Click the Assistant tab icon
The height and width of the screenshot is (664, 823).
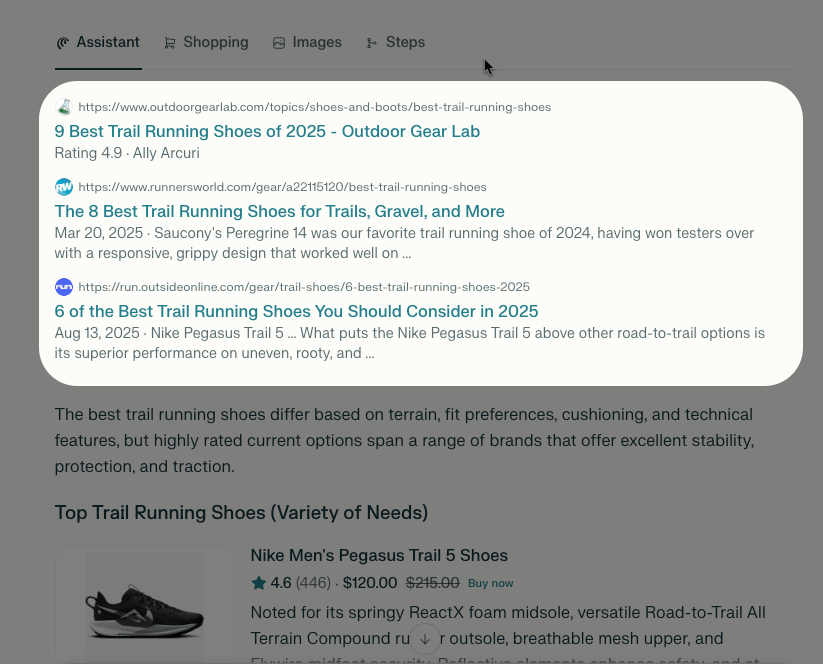[63, 43]
